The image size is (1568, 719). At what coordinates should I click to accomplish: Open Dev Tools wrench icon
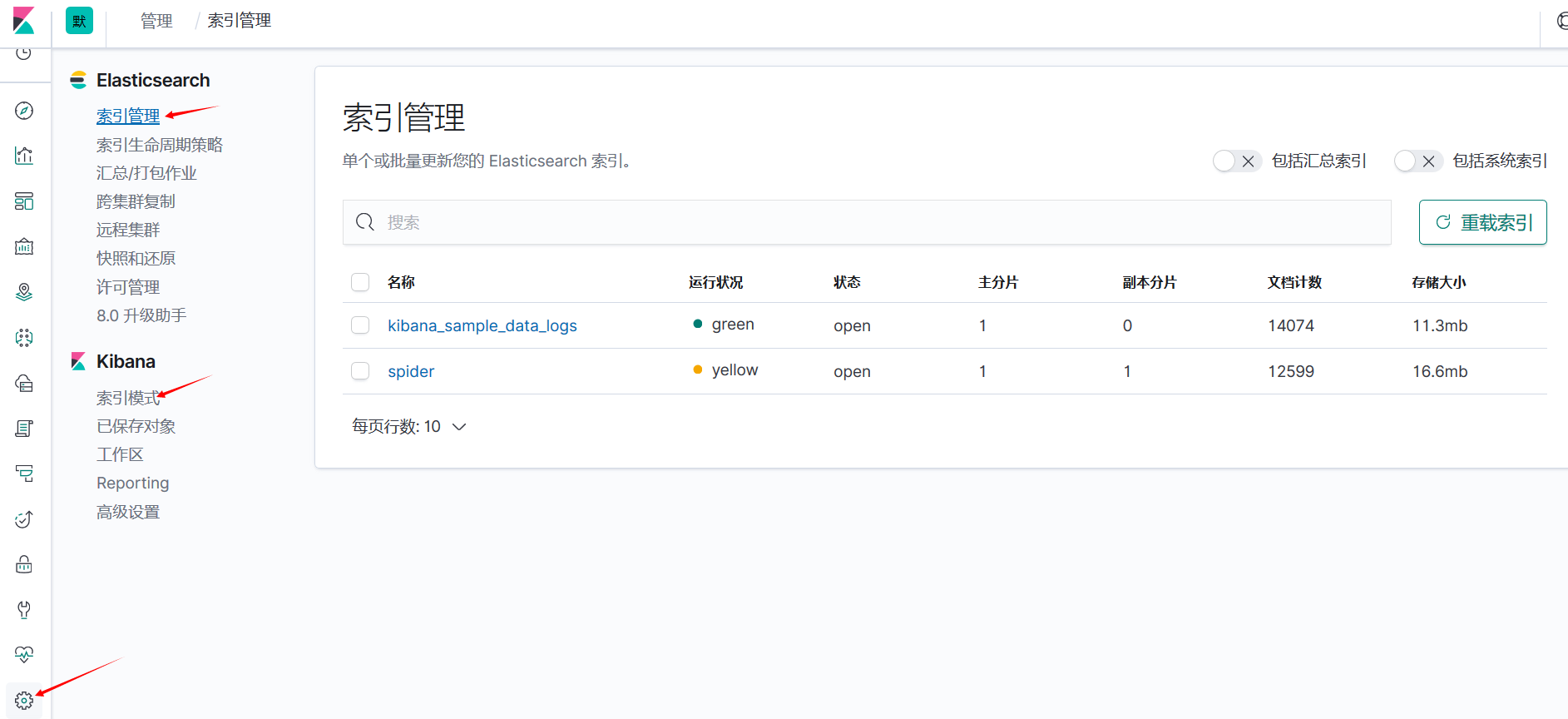pos(24,610)
